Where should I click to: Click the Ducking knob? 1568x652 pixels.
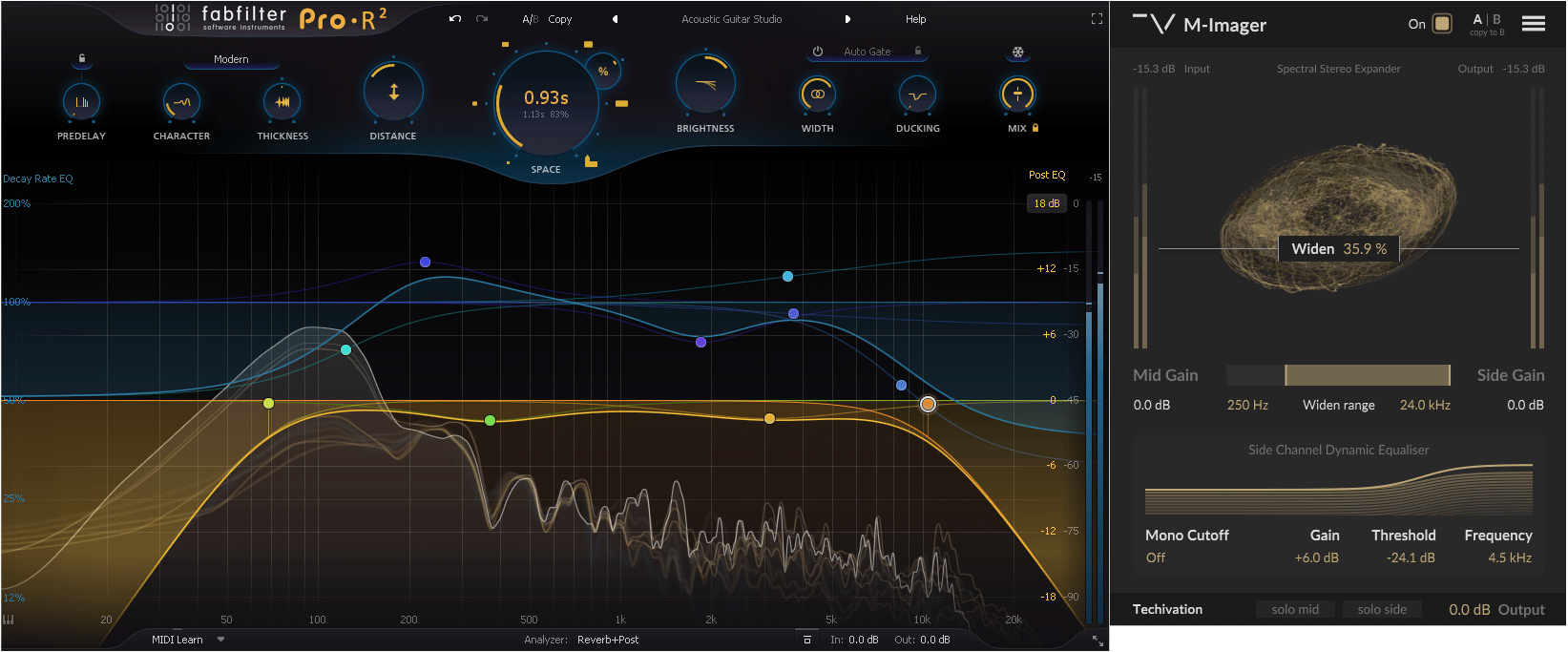(917, 95)
